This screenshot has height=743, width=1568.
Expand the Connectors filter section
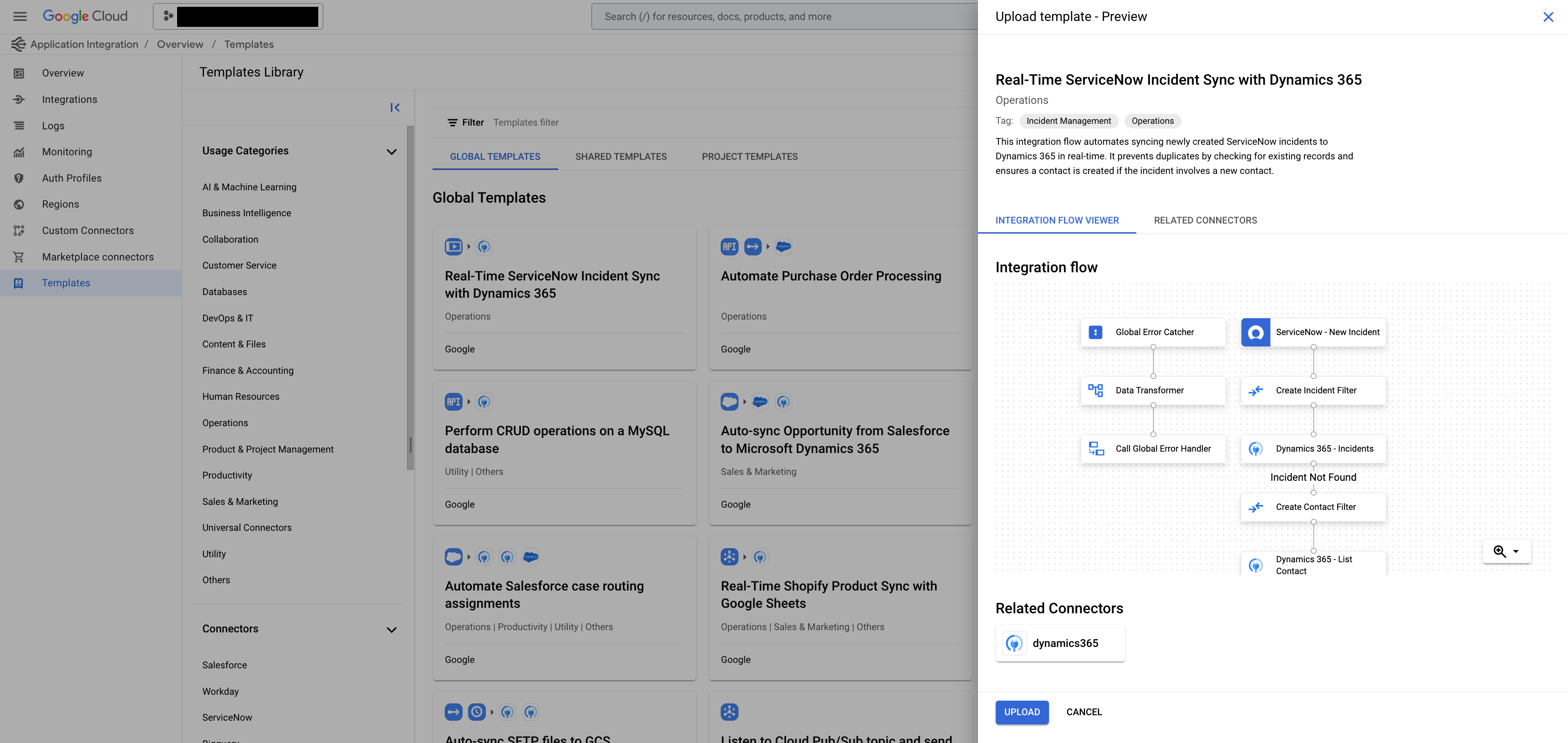[x=390, y=629]
